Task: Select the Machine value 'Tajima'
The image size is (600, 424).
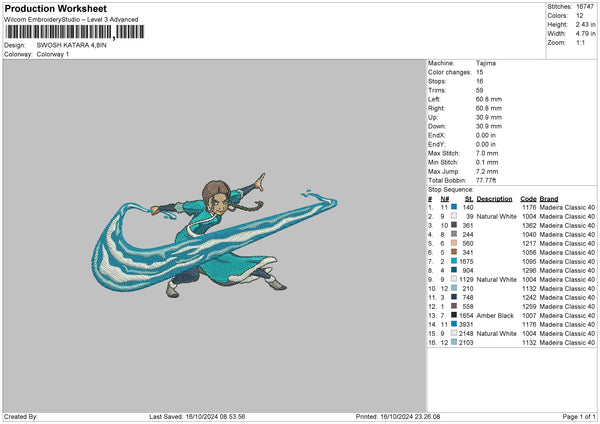Action: pyautogui.click(x=486, y=63)
